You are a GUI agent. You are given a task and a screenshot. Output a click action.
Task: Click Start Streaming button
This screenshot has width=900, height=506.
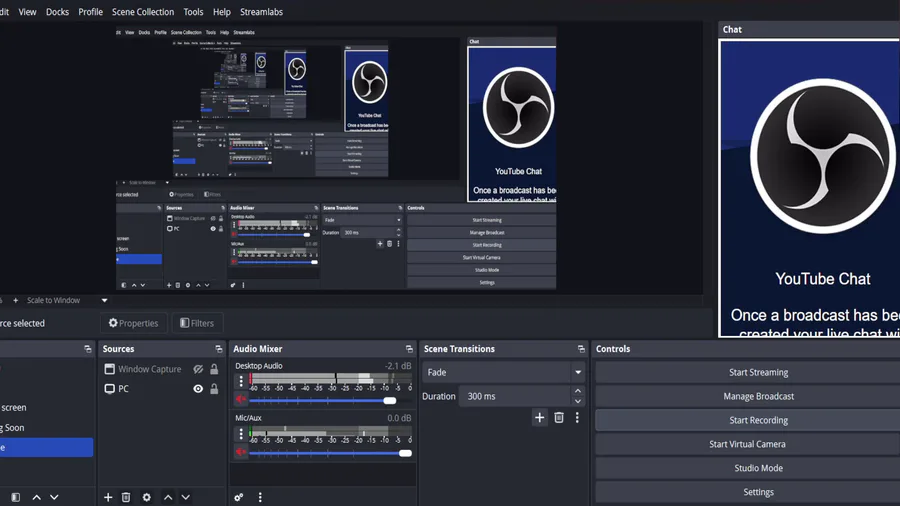(x=758, y=372)
